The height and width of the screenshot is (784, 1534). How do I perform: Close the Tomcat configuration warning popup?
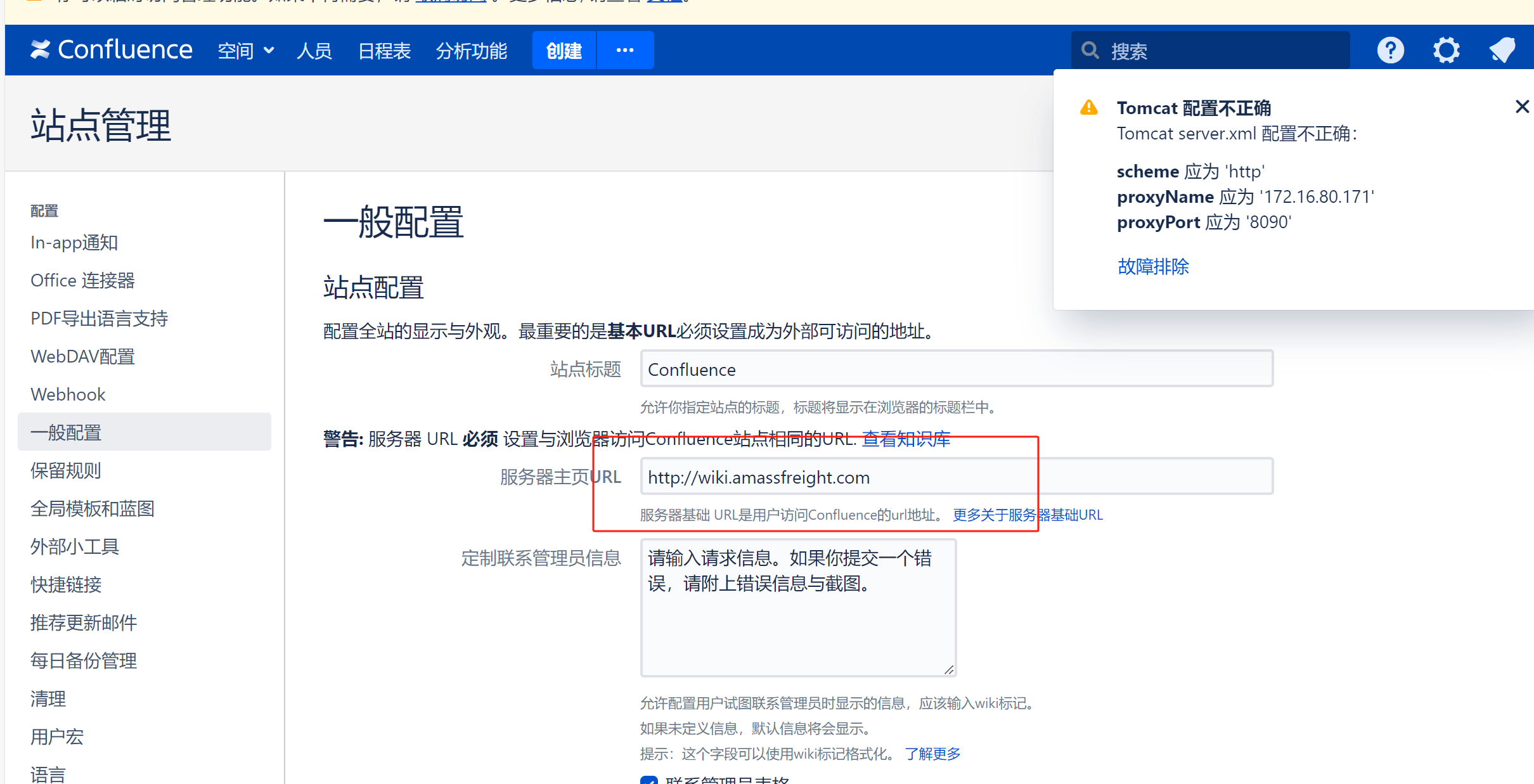(1522, 106)
